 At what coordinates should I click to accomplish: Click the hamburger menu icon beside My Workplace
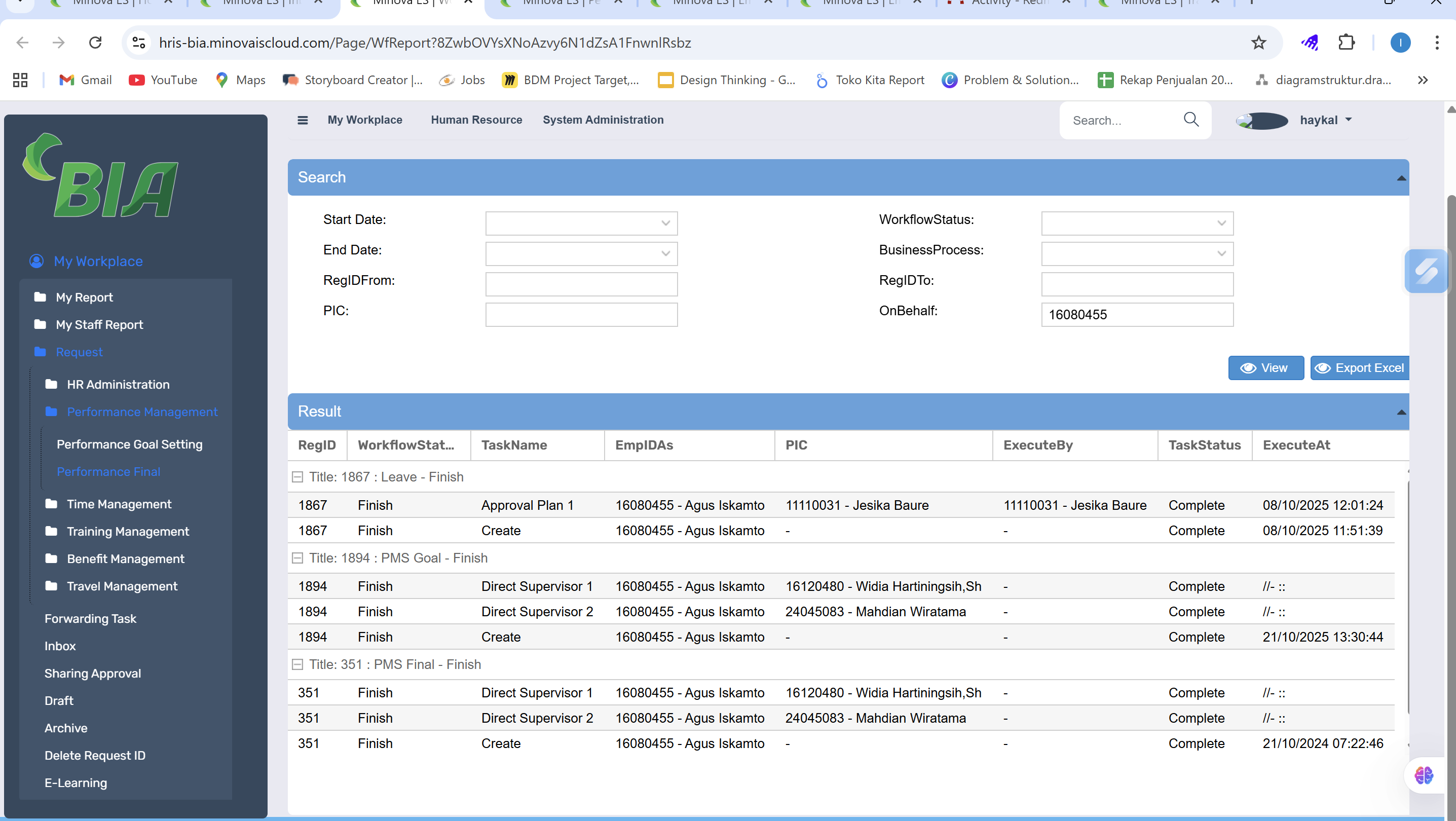[303, 120]
